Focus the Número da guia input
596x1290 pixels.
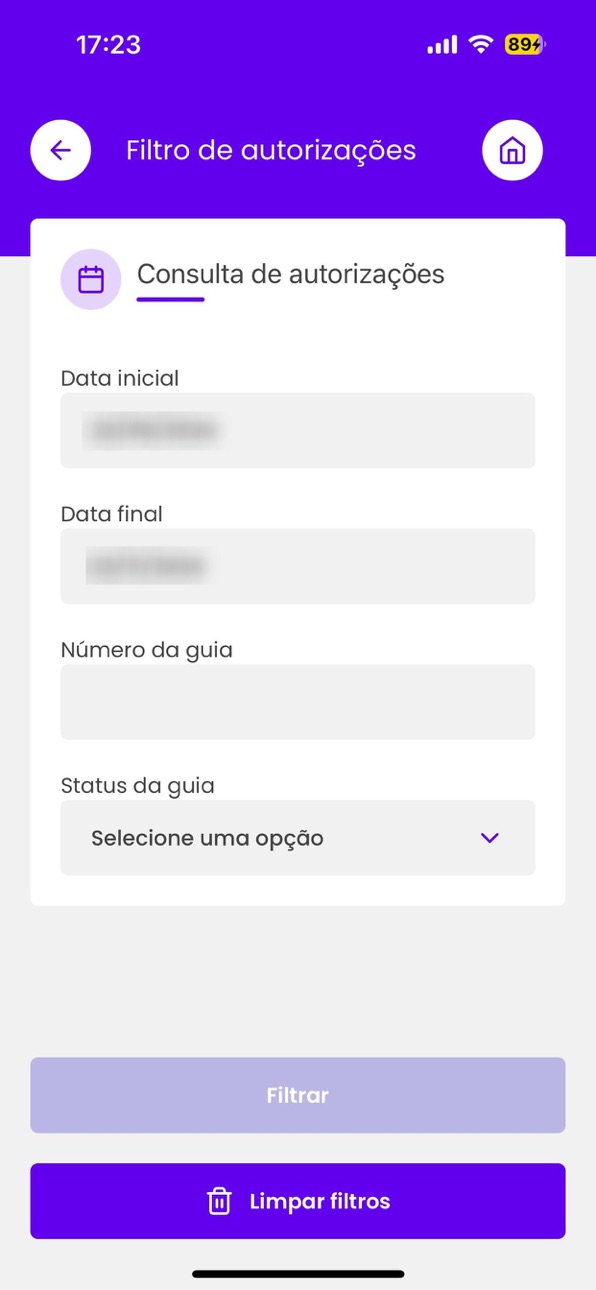(298, 702)
